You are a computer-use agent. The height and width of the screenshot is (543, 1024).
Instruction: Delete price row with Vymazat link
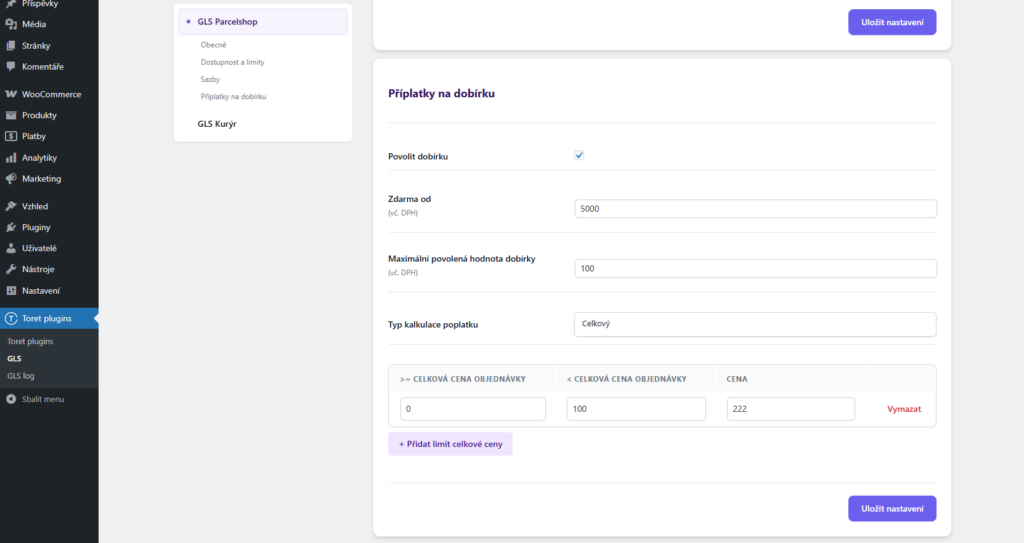[x=903, y=409]
